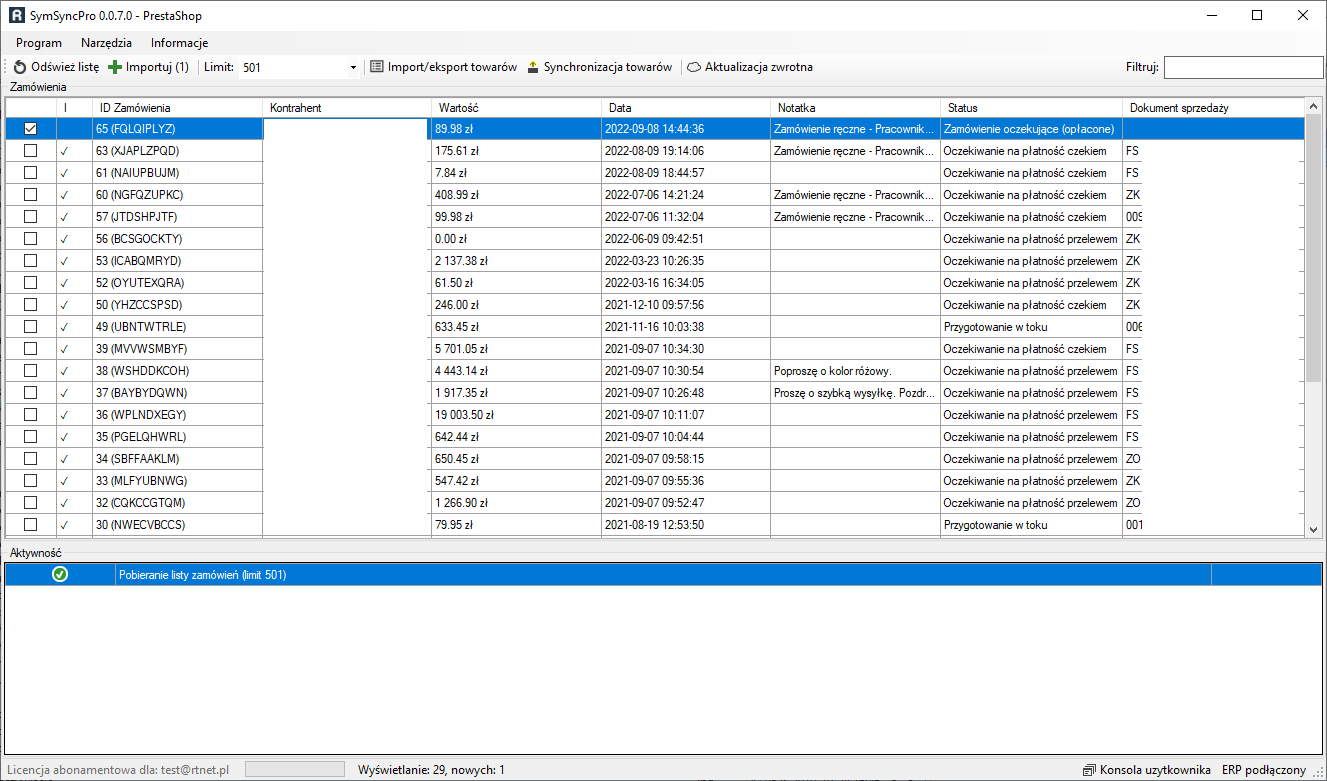1327x781 pixels.
Task: Click the orders list scrollbar up arrow
Action: pyautogui.click(x=1313, y=106)
